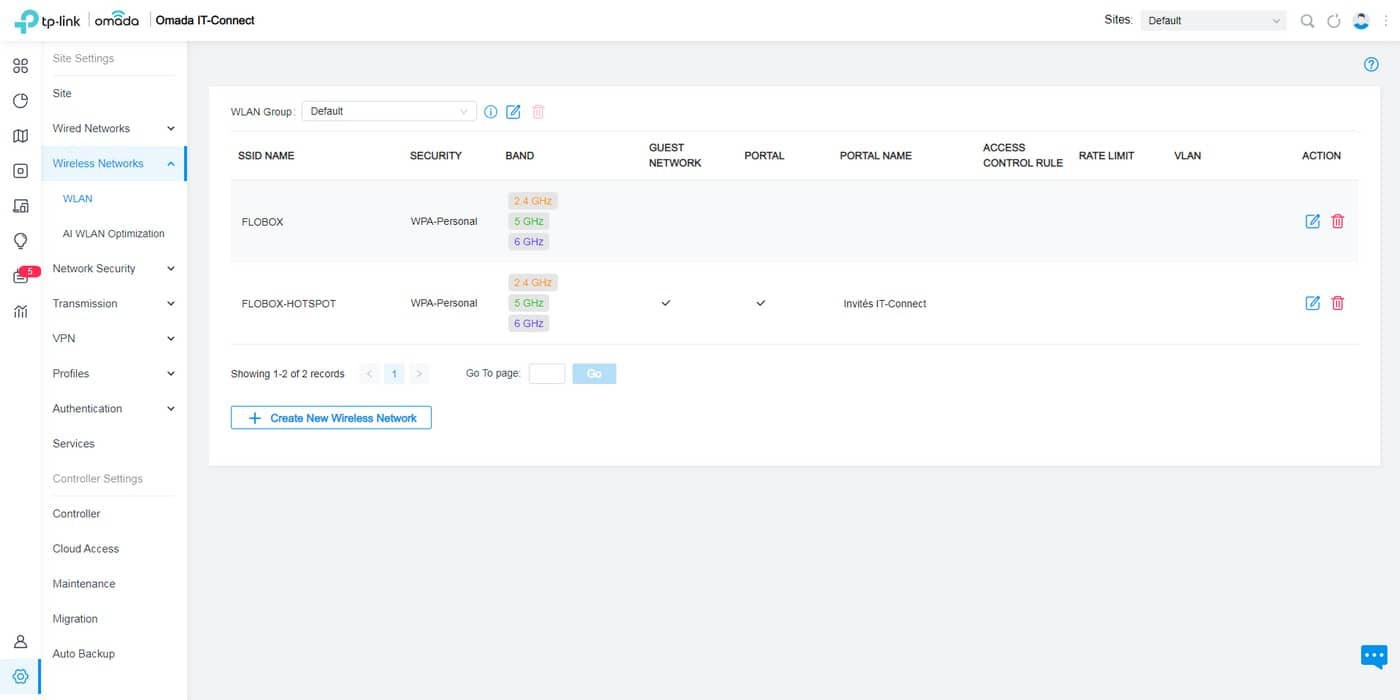Click inside the Go To page input field
Viewport: 1400px width, 700px height.
pyautogui.click(x=547, y=372)
